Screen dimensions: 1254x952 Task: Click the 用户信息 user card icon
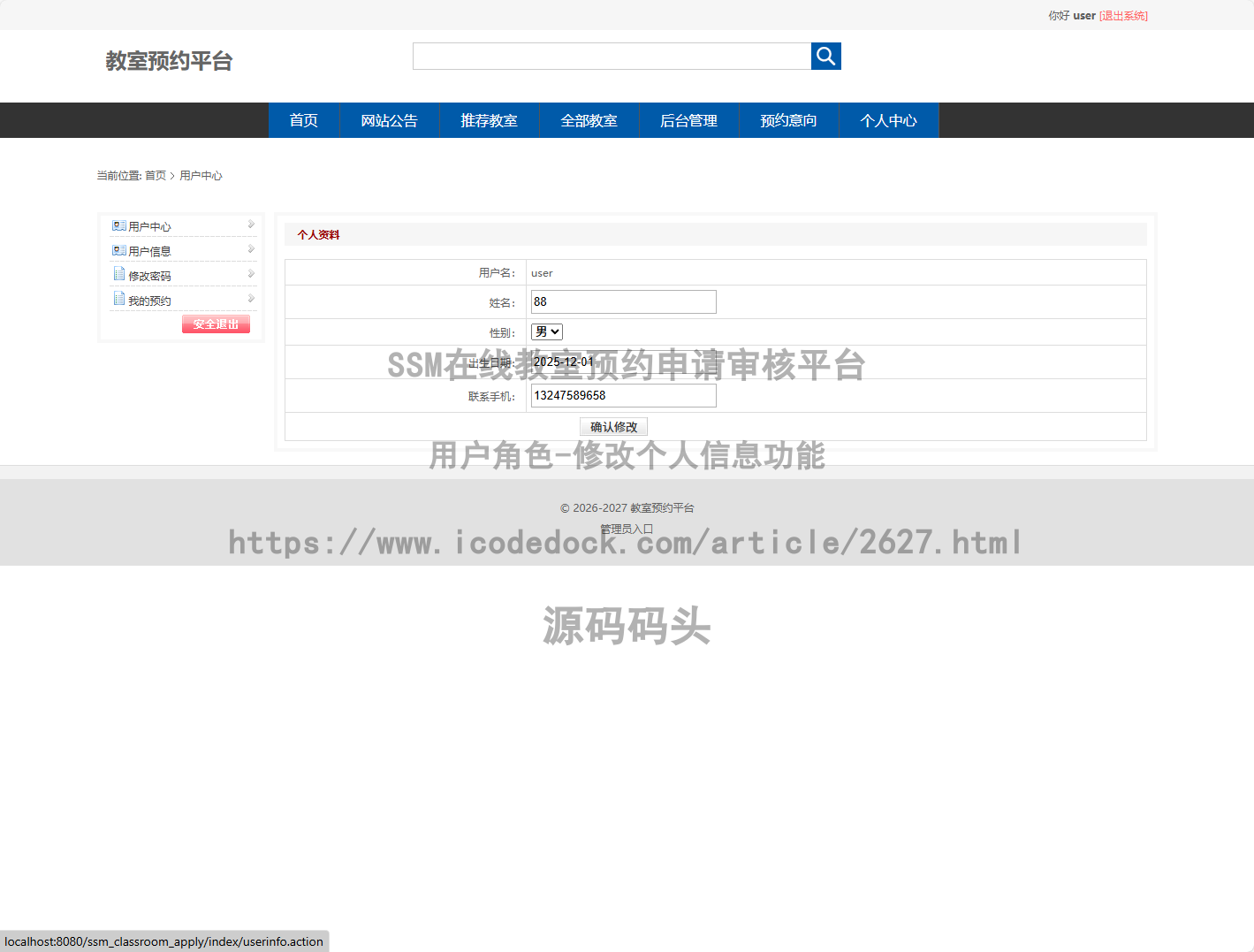pyautogui.click(x=119, y=250)
